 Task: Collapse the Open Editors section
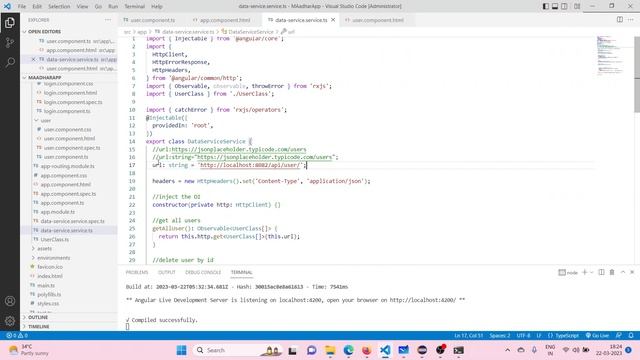[x=44, y=31]
